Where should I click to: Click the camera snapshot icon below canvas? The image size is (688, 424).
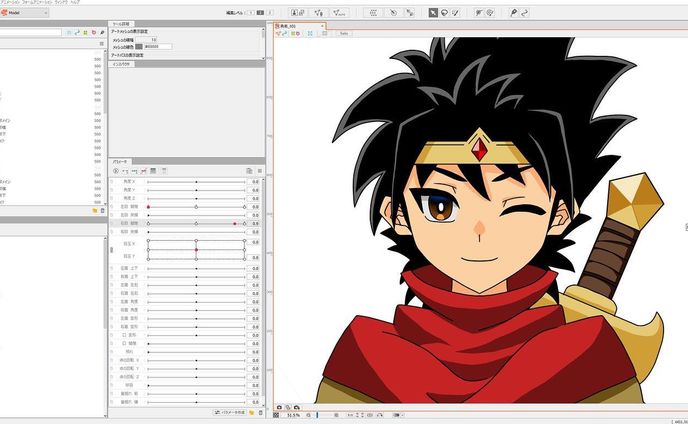pyautogui.click(x=279, y=407)
